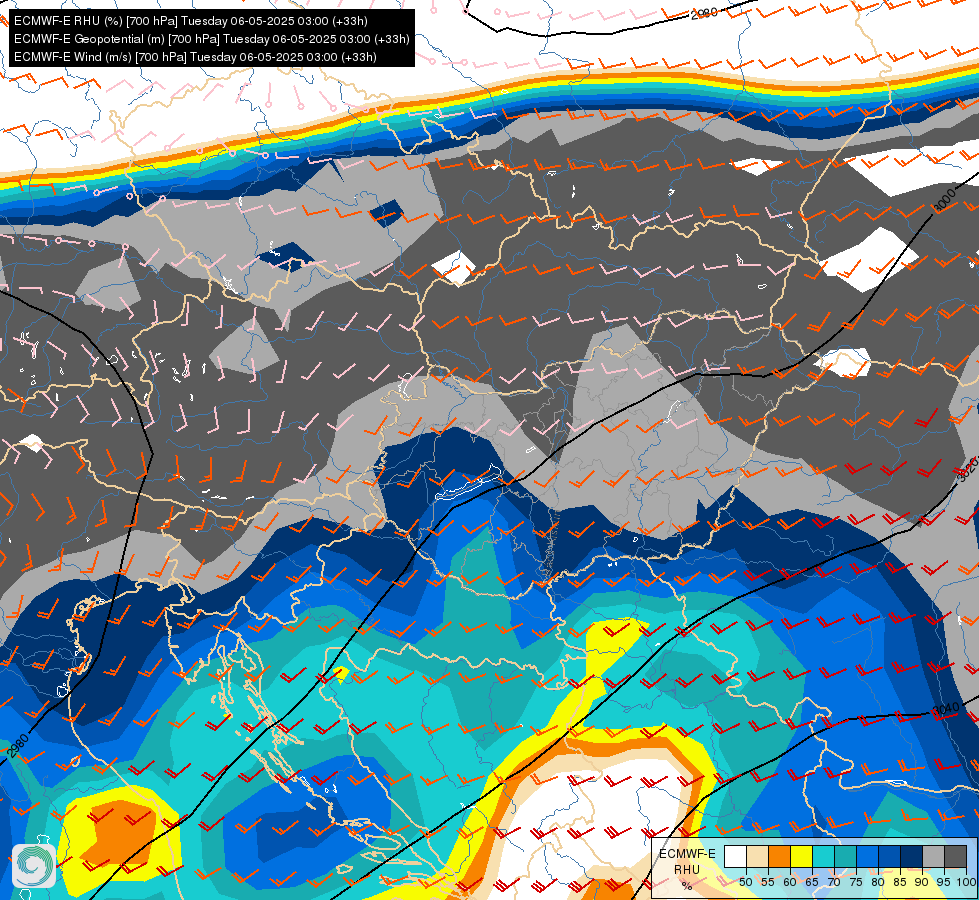This screenshot has height=900, width=979.
Task: Click the legend tick label '100'
Action: [x=967, y=882]
